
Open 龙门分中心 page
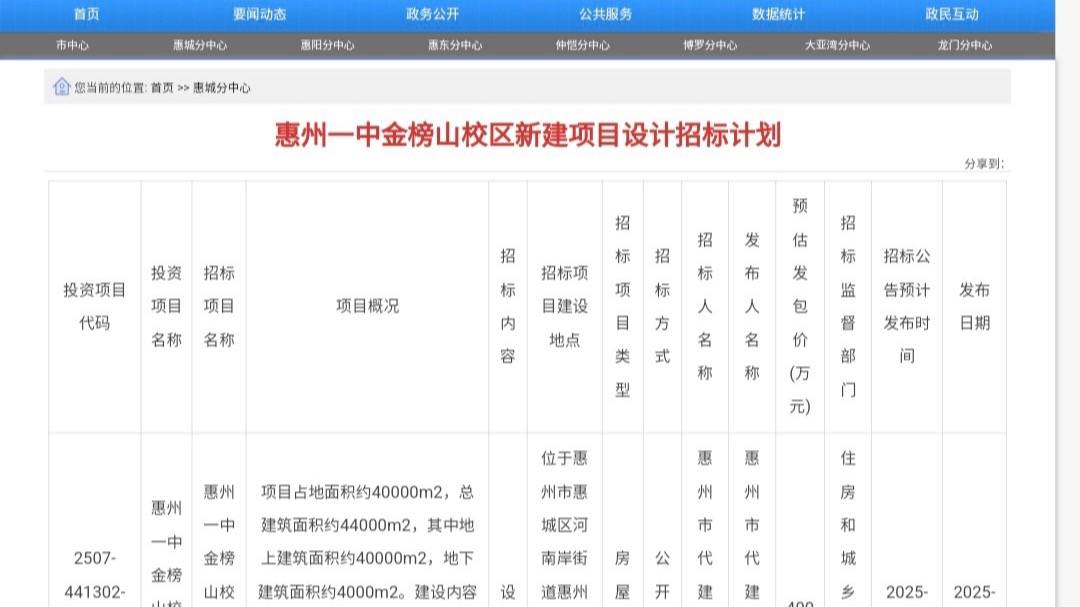coord(964,45)
